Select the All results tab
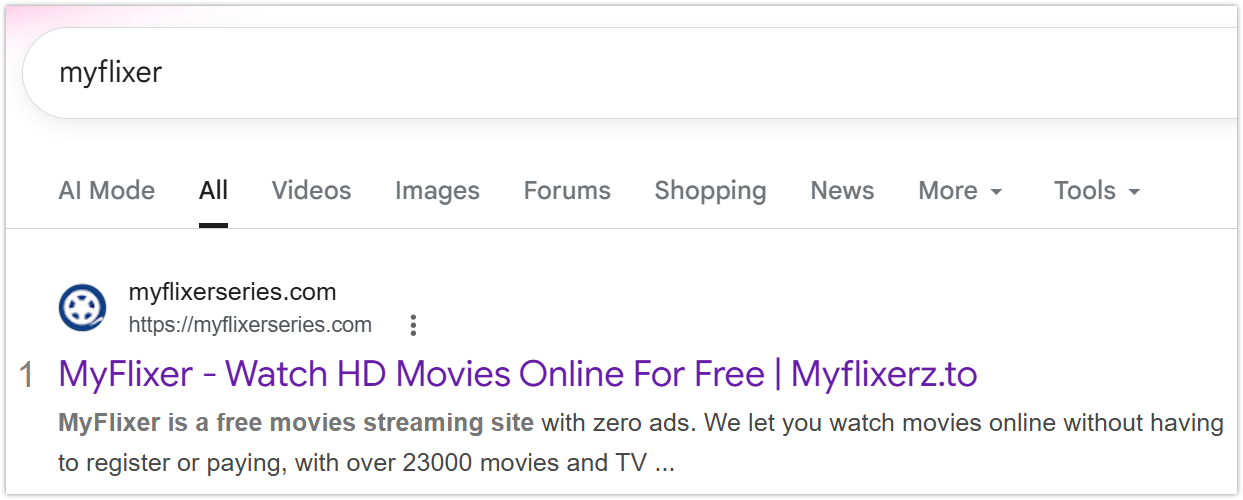The image size is (1243, 500). click(213, 190)
